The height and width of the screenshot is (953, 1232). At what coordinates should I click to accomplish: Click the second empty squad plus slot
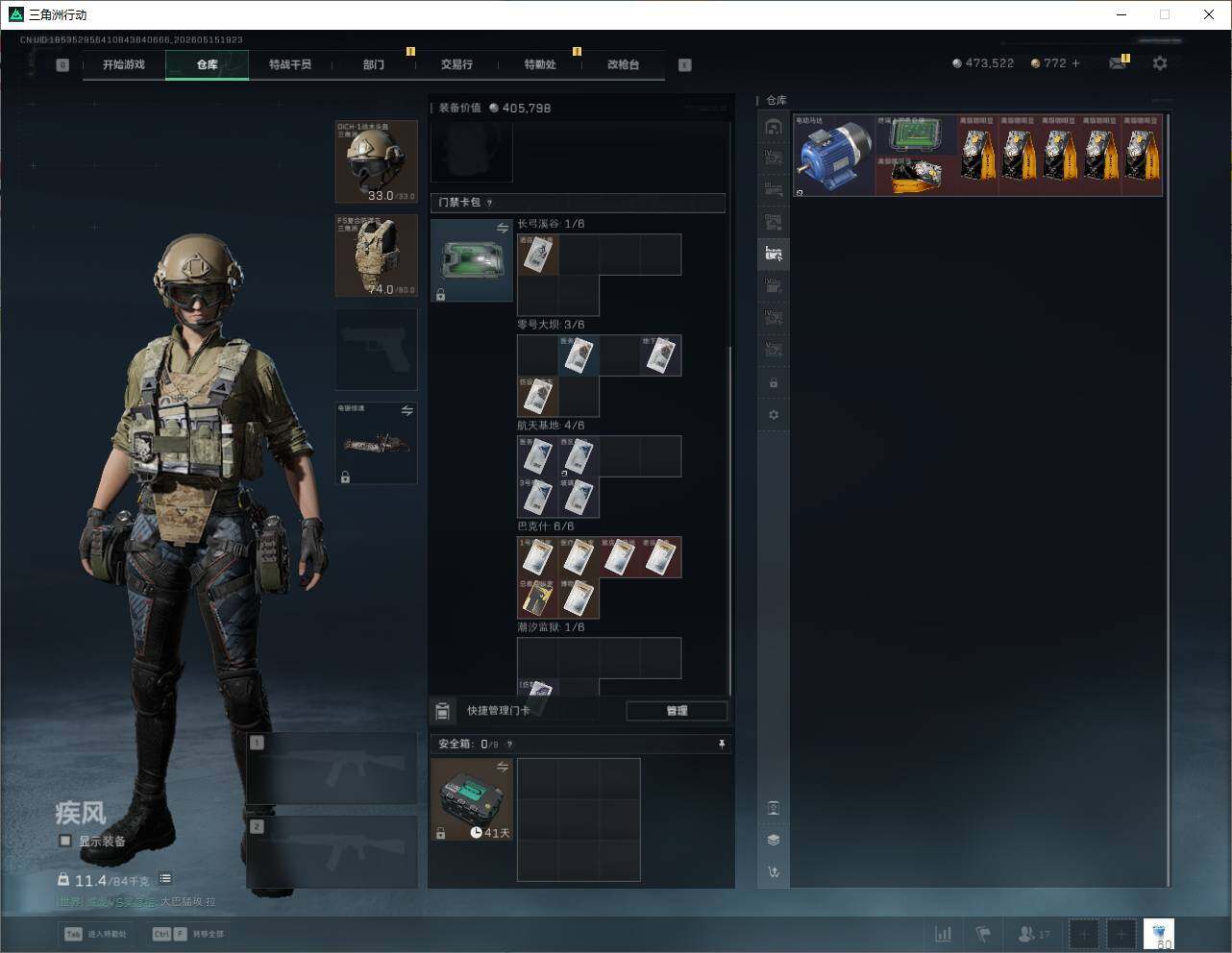point(1121,934)
